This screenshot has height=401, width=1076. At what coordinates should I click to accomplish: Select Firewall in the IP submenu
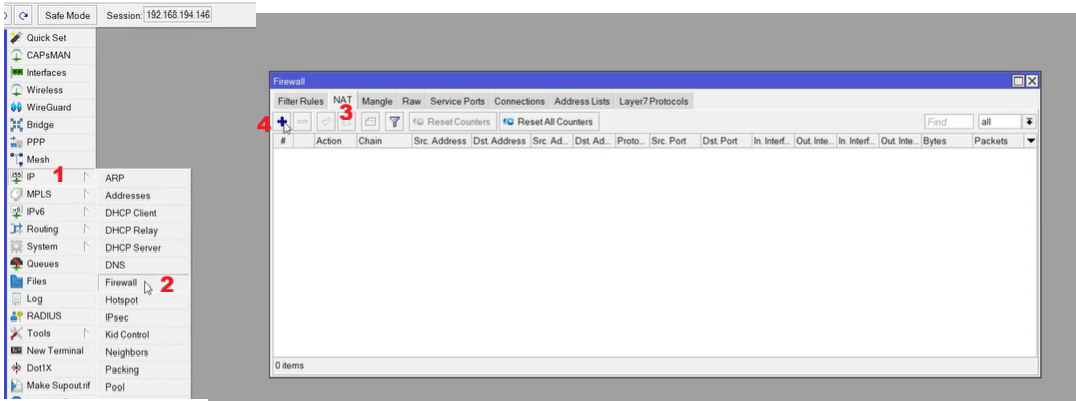121,283
